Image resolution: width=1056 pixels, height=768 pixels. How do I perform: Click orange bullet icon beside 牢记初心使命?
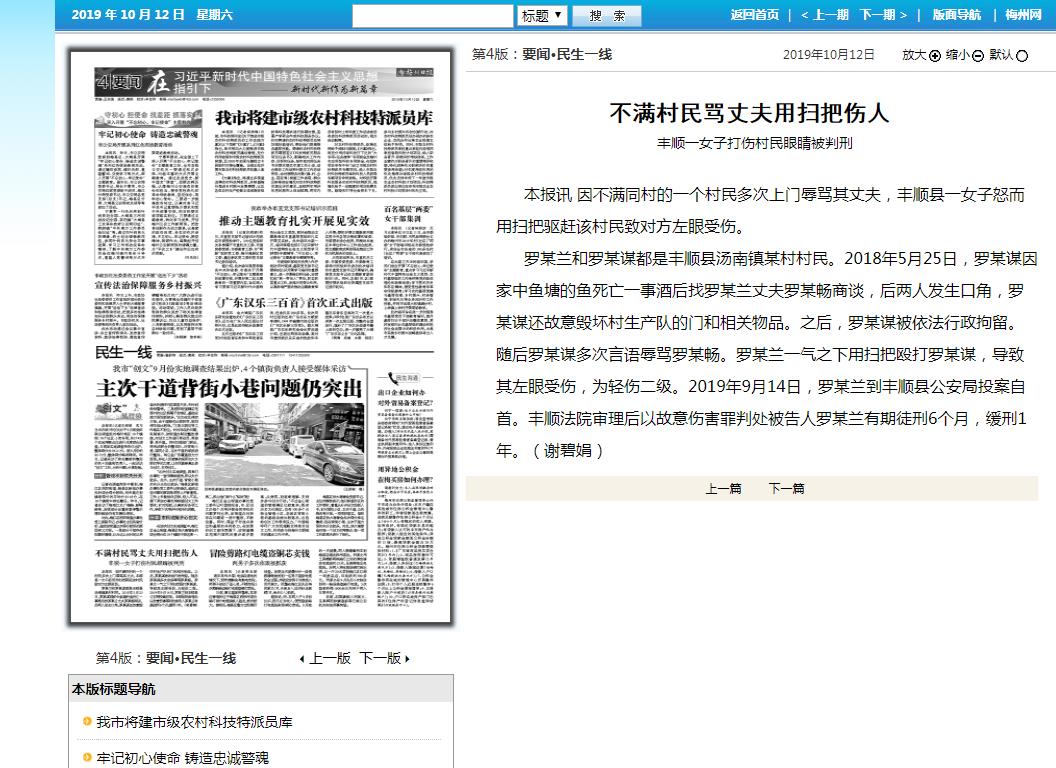coord(87,757)
